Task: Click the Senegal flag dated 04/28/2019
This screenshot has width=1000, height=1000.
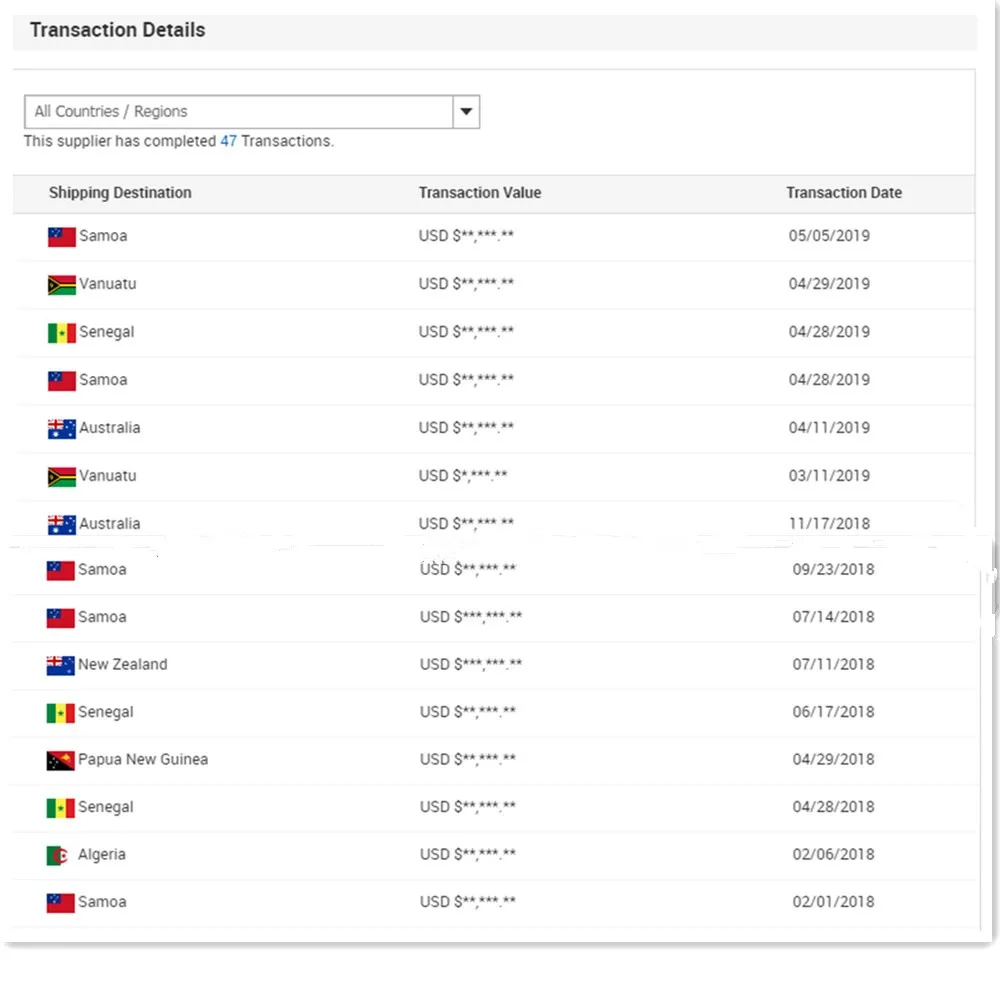Action: click(x=61, y=333)
